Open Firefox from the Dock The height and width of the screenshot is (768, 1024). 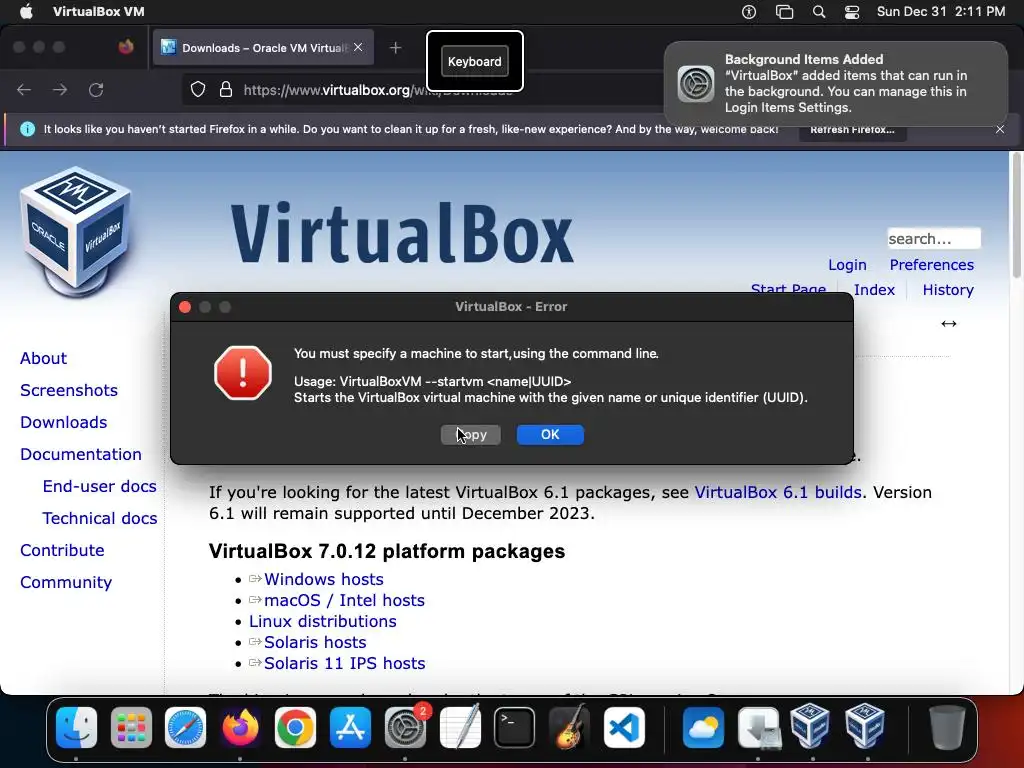pos(240,727)
